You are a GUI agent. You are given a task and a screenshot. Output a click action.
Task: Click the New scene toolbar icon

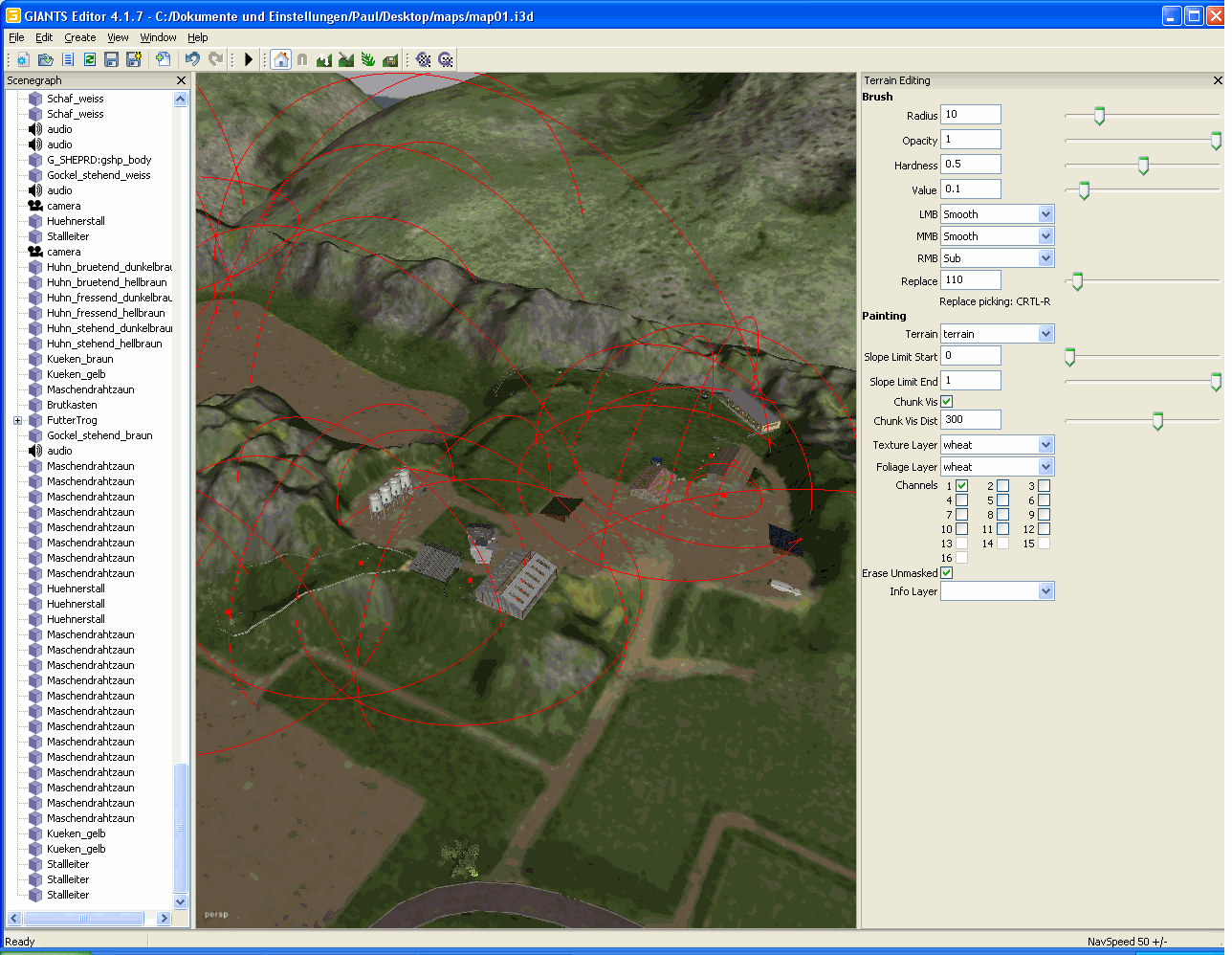click(x=22, y=59)
